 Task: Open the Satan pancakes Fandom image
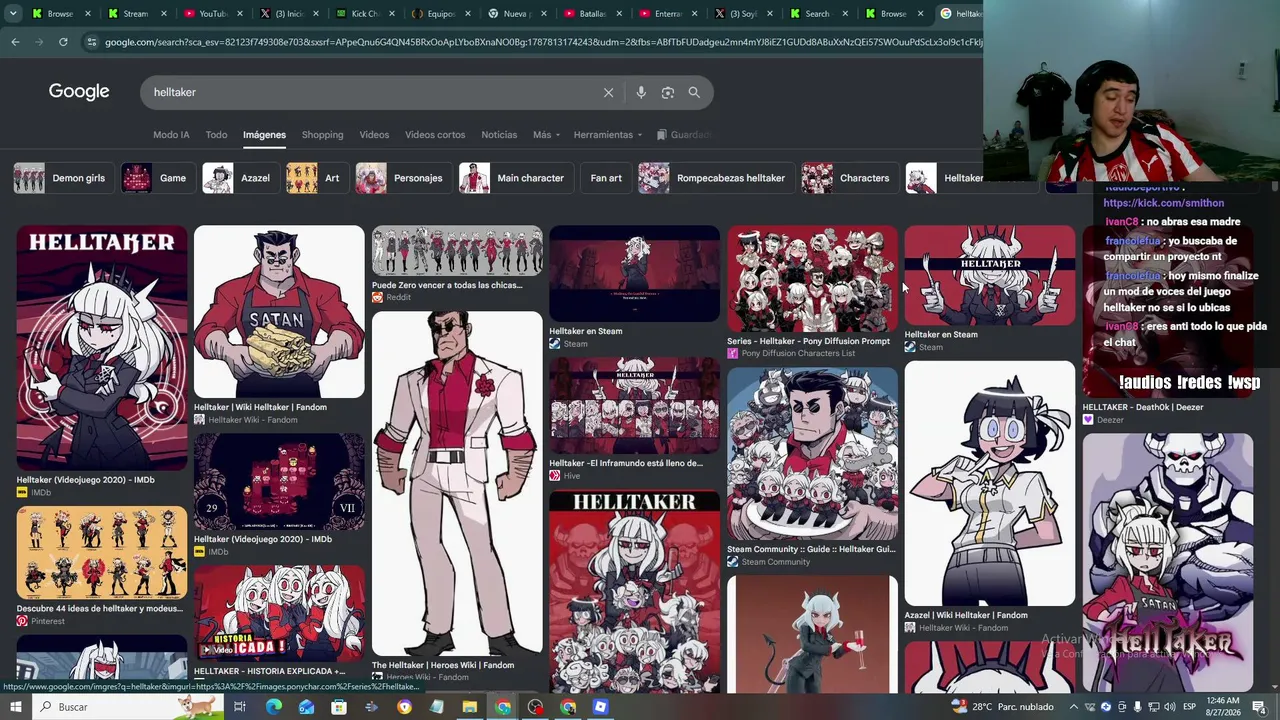click(279, 312)
